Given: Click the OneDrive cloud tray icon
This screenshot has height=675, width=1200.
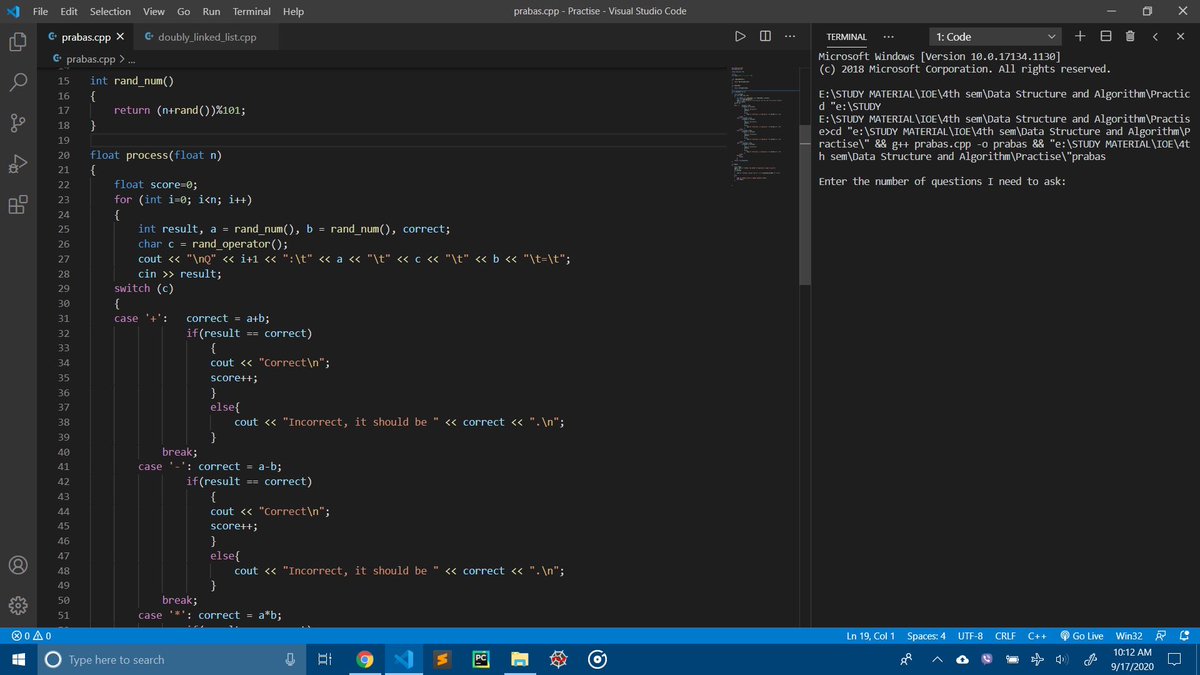Looking at the screenshot, I should [962, 660].
